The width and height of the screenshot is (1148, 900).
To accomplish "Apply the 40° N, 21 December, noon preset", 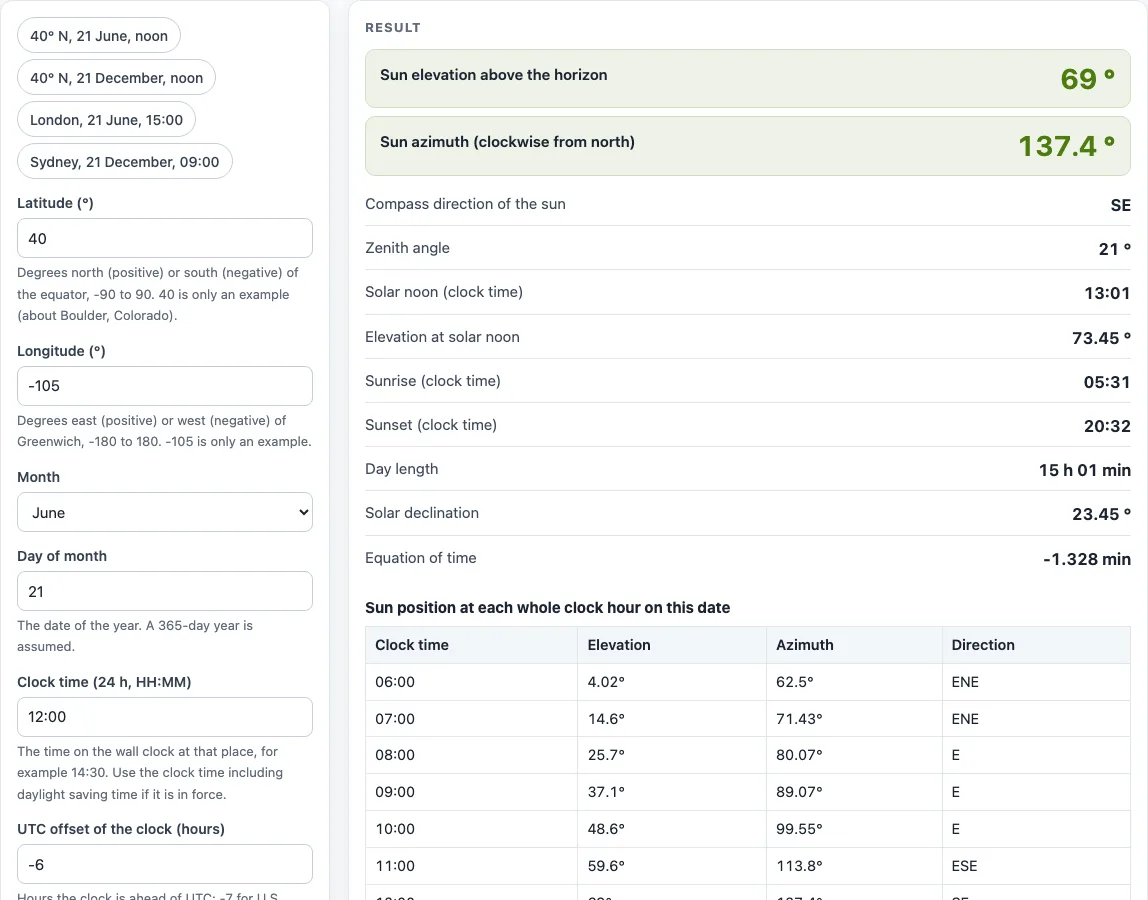I will pyautogui.click(x=116, y=78).
